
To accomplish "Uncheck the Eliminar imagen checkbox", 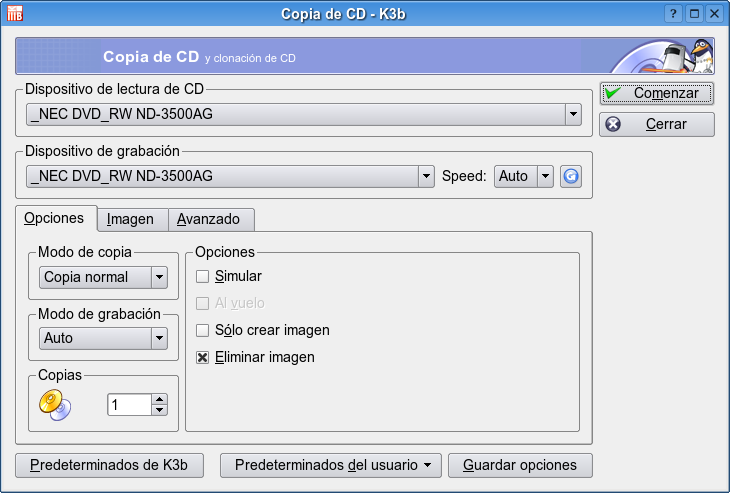I will [x=203, y=357].
